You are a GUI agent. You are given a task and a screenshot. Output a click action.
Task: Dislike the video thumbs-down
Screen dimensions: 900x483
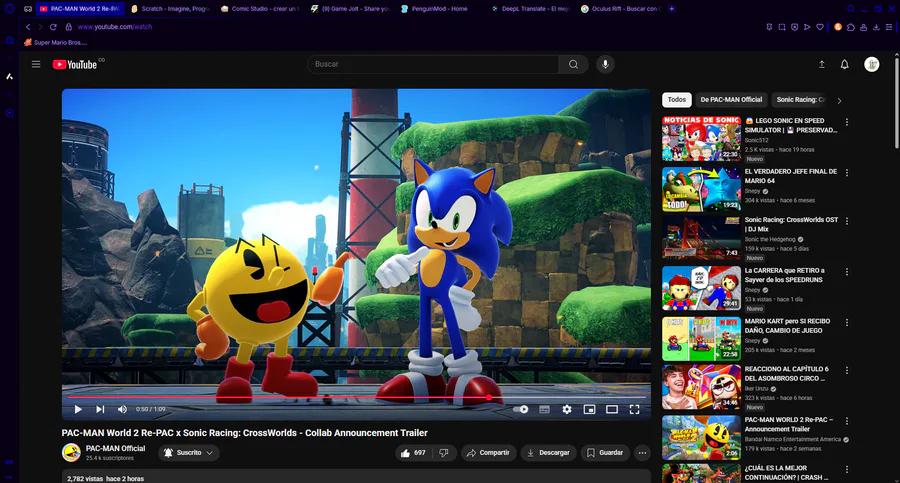[444, 453]
